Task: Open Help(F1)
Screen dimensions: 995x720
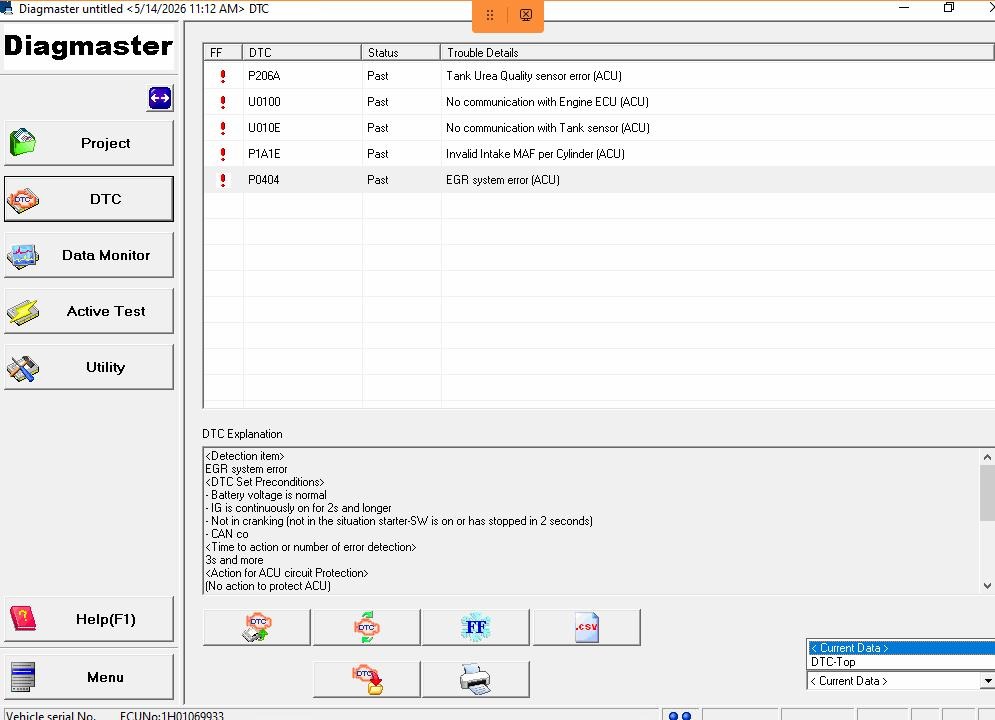Action: (x=89, y=619)
